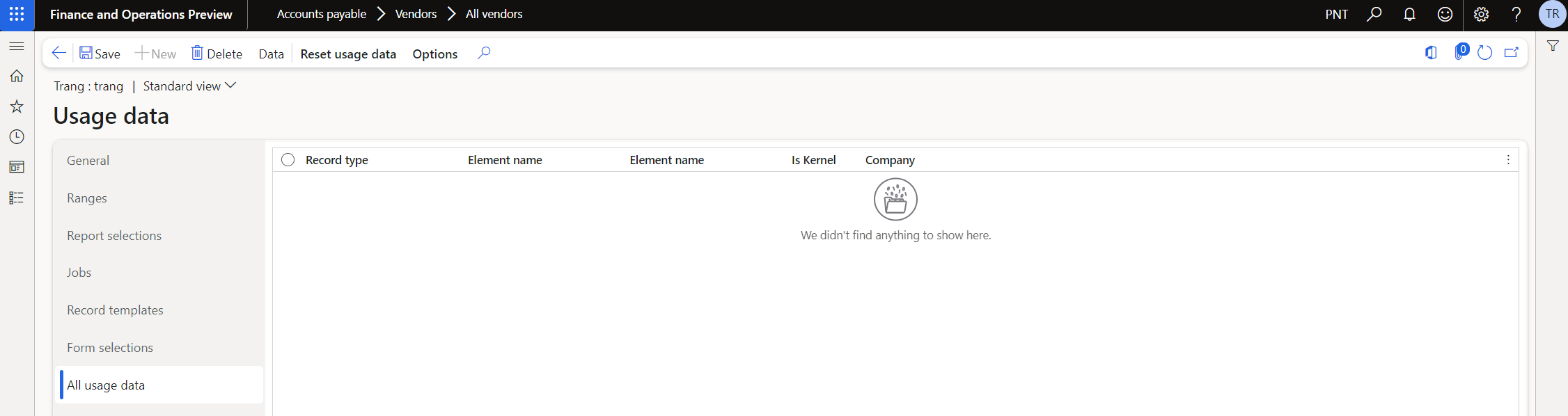Screen dimensions: 1568x416
Task: Click Finance and Operations Preview title
Action: click(x=141, y=14)
